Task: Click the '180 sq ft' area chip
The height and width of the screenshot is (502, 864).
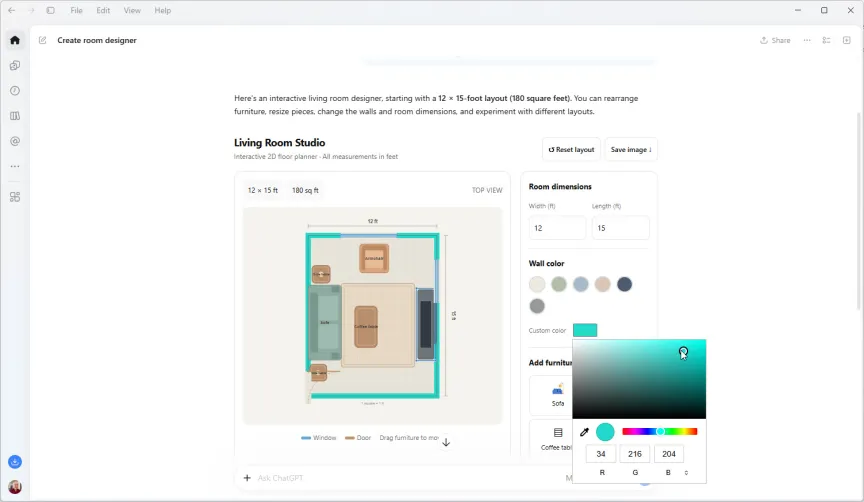Action: point(305,190)
